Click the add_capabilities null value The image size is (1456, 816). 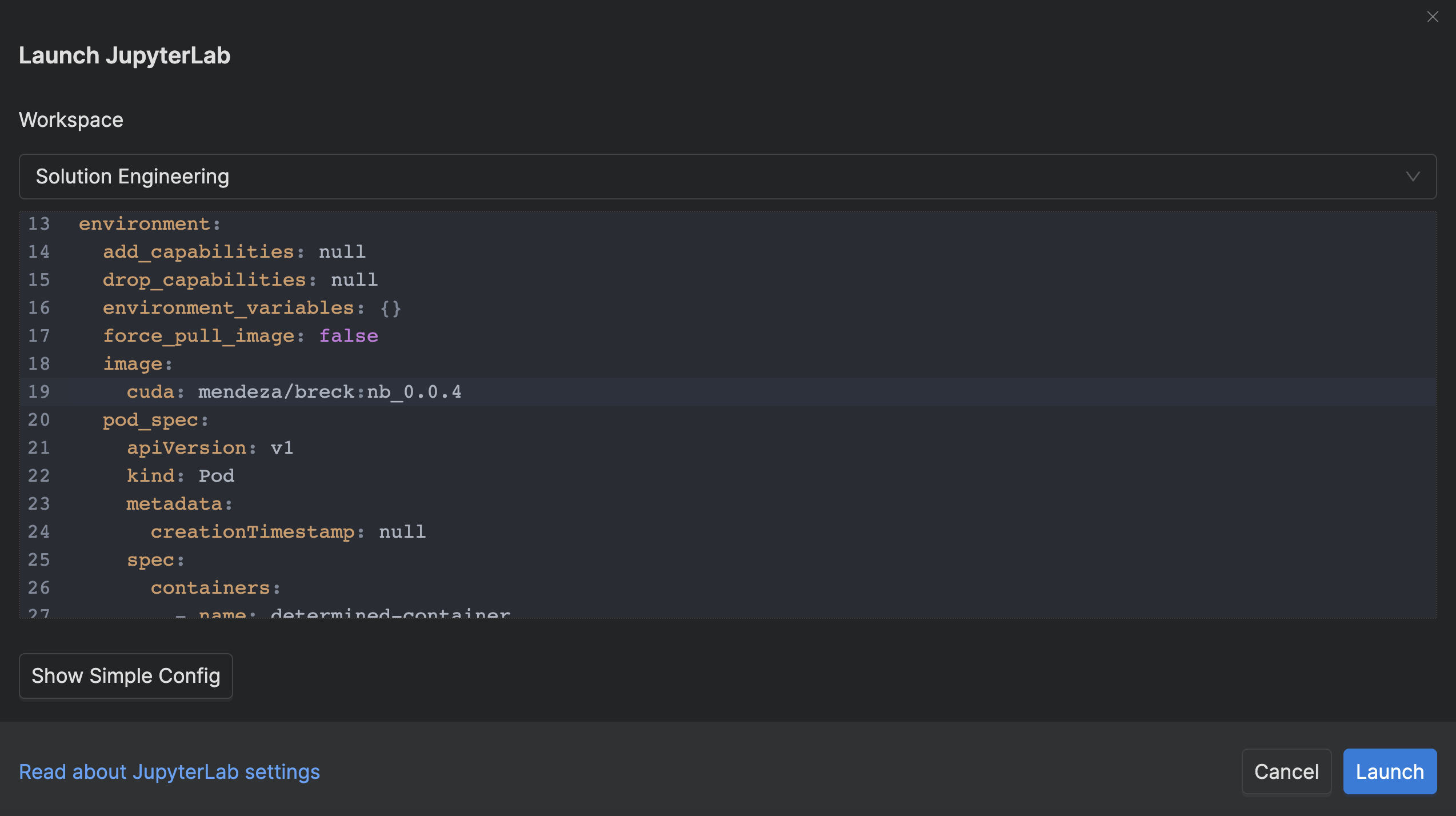342,252
